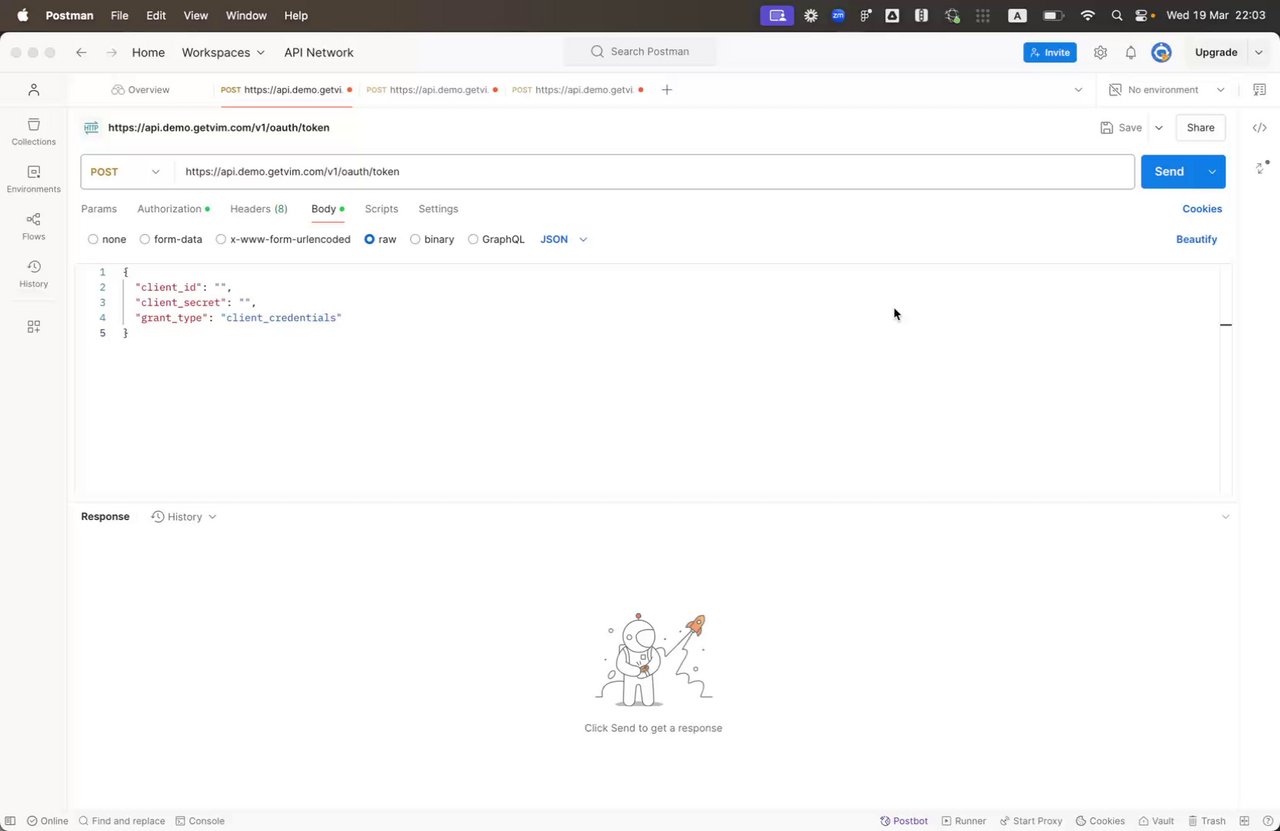Expand the tabs overflow chevron
Image resolution: width=1280 pixels, height=831 pixels.
pos(1078,90)
